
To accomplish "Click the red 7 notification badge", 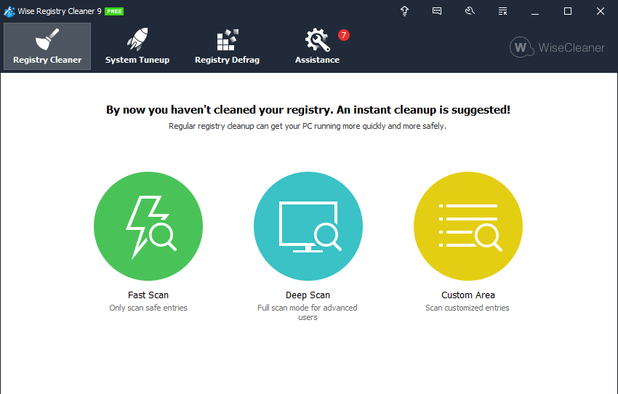I will point(344,35).
